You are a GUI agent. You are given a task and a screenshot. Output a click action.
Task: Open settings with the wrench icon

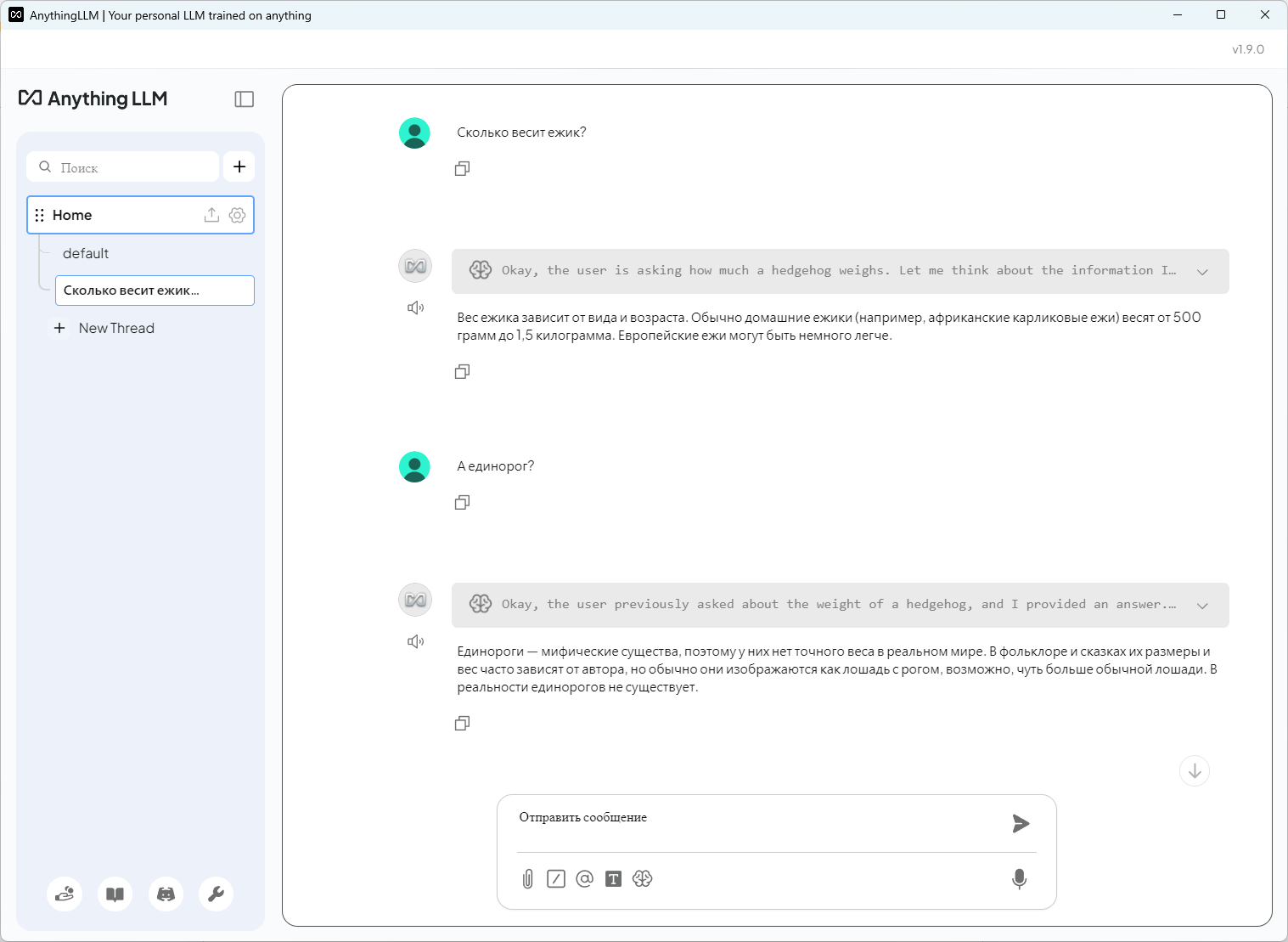point(216,894)
